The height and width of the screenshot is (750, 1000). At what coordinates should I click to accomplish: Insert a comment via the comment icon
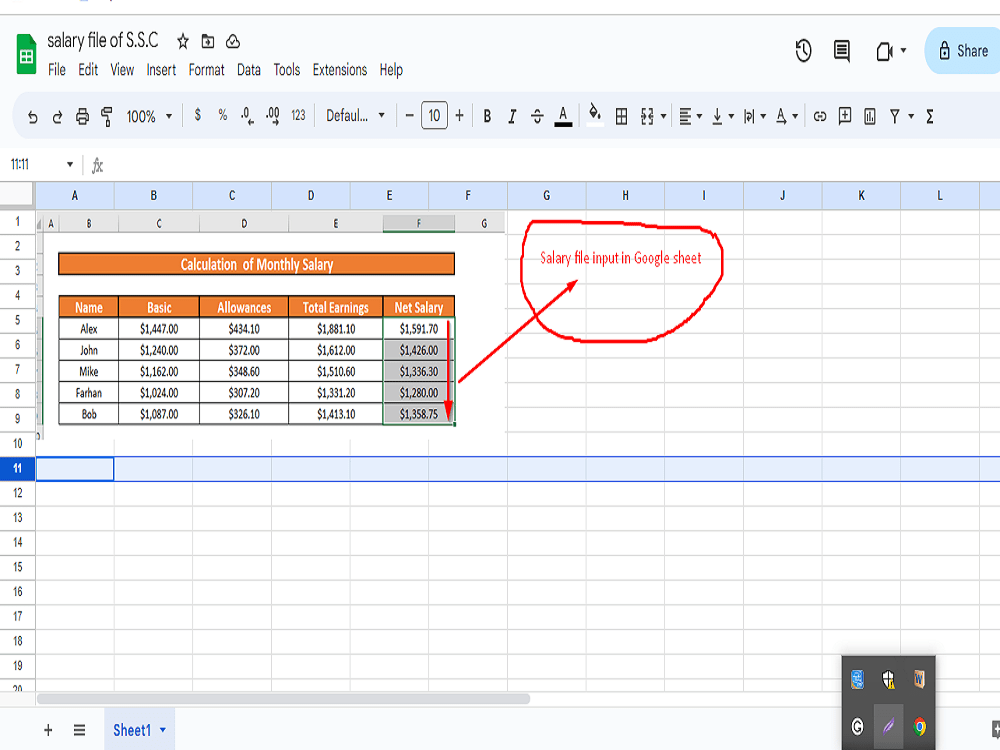point(846,116)
